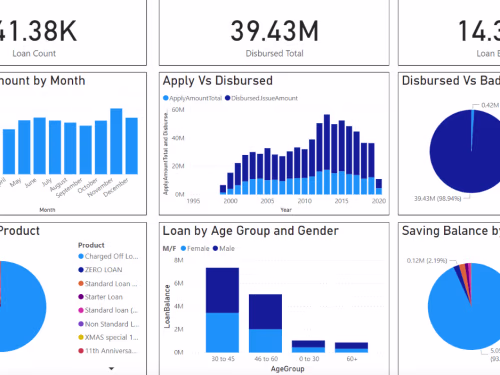500x375 pixels.
Task: Click XMAS special legend item
Action: 108,337
